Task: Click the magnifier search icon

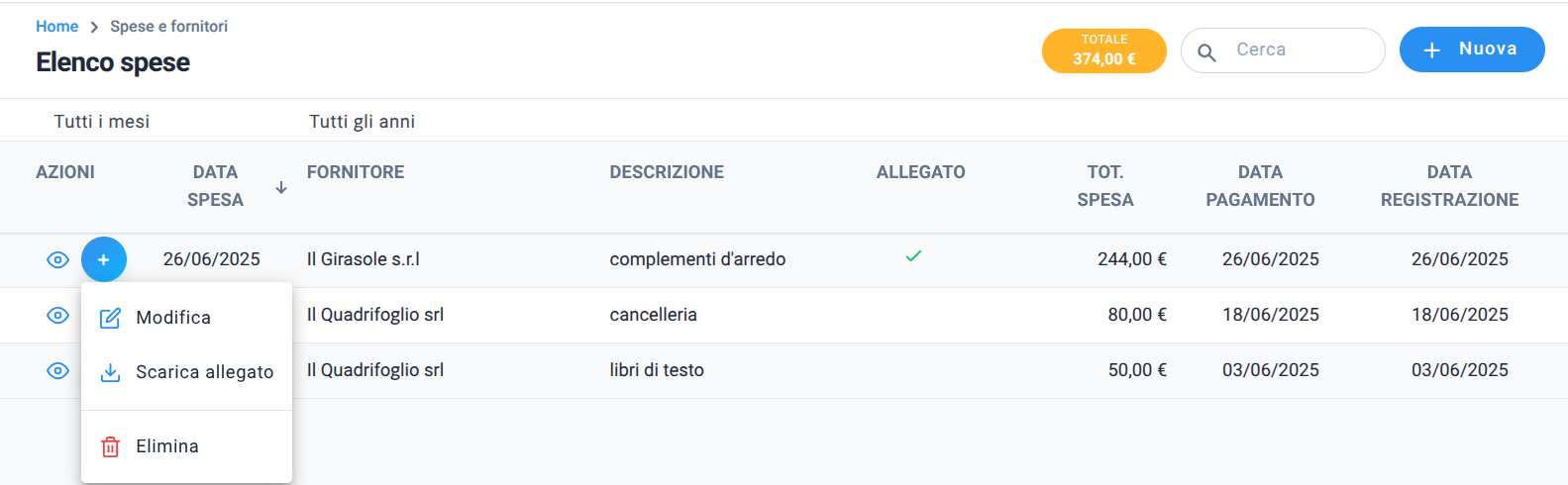Action: (x=1206, y=51)
